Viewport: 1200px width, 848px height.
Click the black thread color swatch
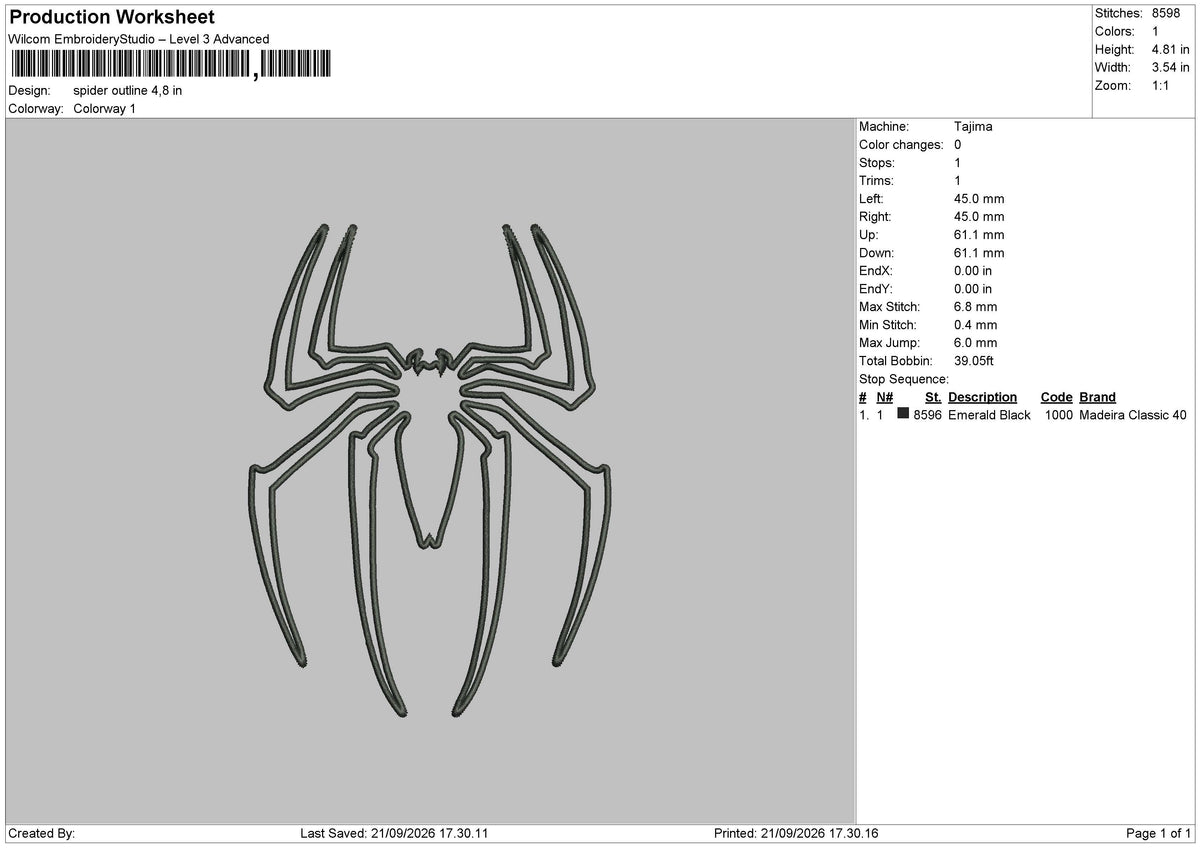click(x=903, y=414)
